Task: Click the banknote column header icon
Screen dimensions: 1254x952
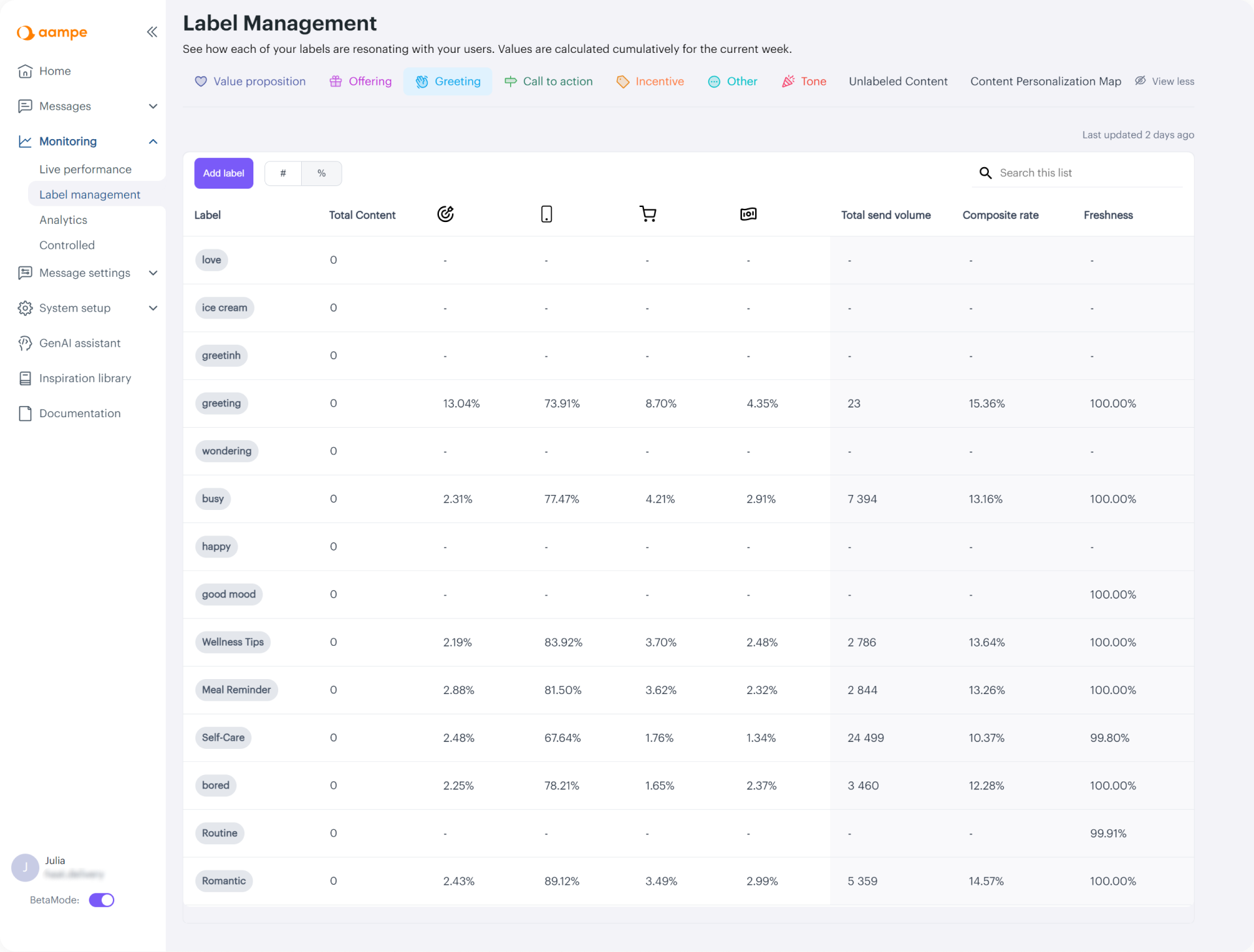Action: [748, 214]
